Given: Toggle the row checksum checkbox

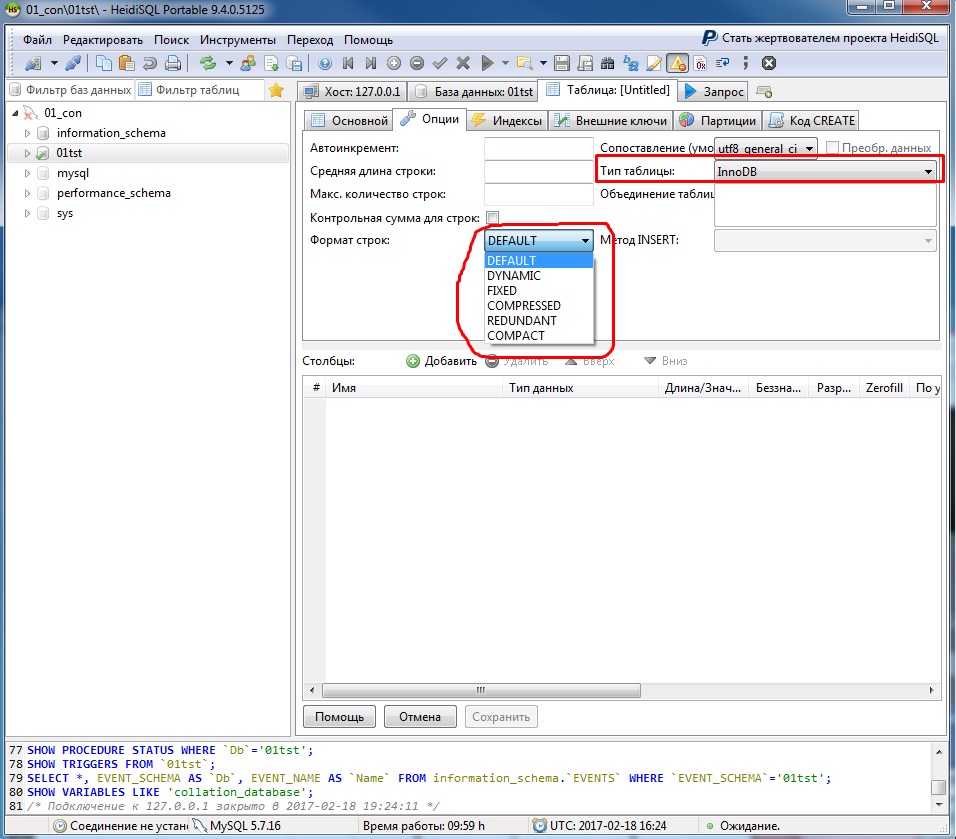Looking at the screenshot, I should (x=492, y=218).
